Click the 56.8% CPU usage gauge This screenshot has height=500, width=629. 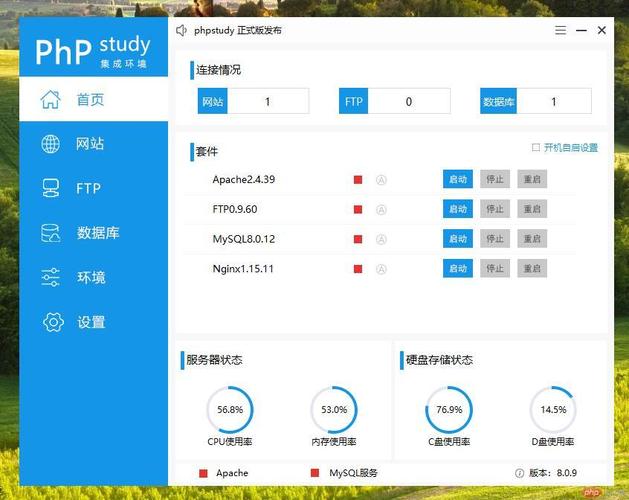coord(230,410)
